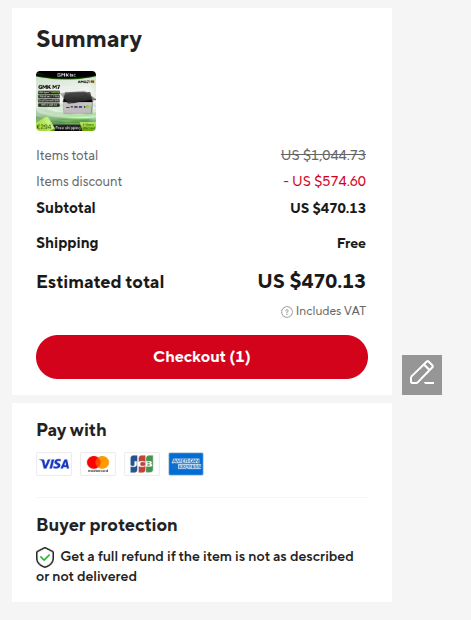This screenshot has height=620, width=471.
Task: Click the gray pencil edit icon
Action: [422, 374]
